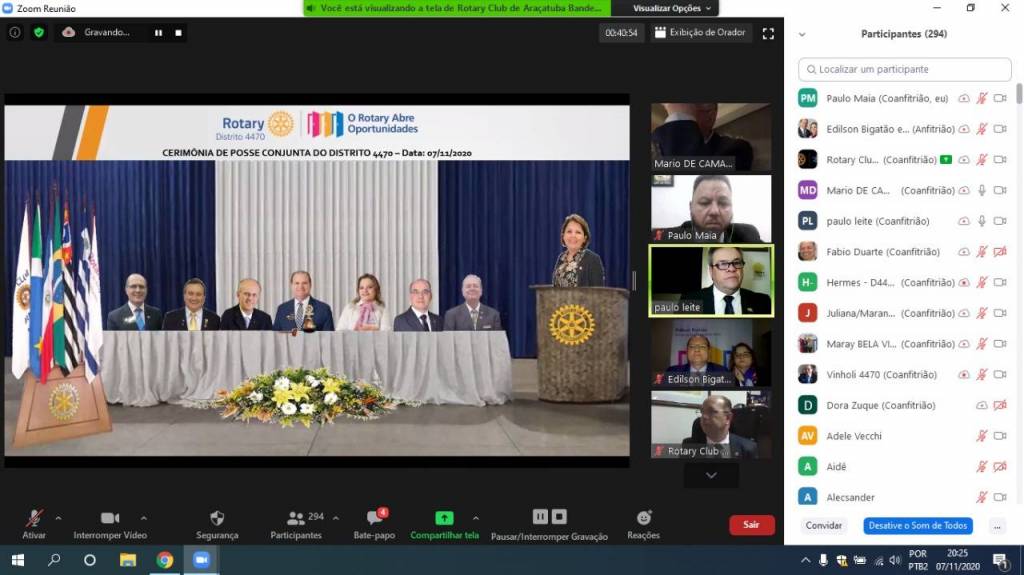Screen dimensions: 1024x575
Task: Click Desative o Som de Todos
Action: [917, 526]
